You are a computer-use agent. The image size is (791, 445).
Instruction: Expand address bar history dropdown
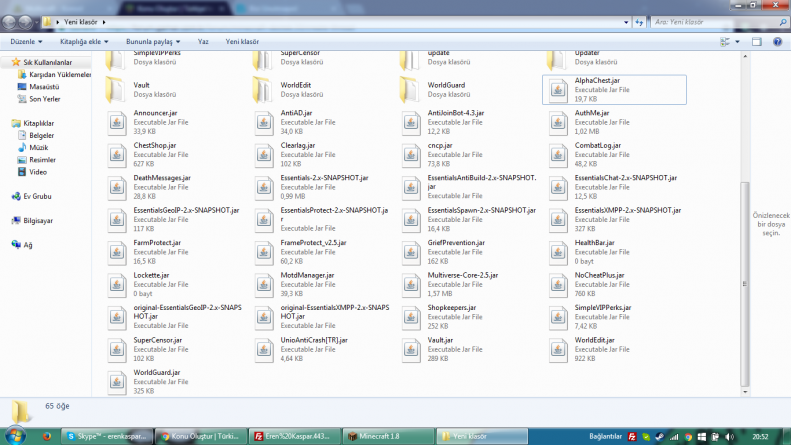(x=626, y=22)
